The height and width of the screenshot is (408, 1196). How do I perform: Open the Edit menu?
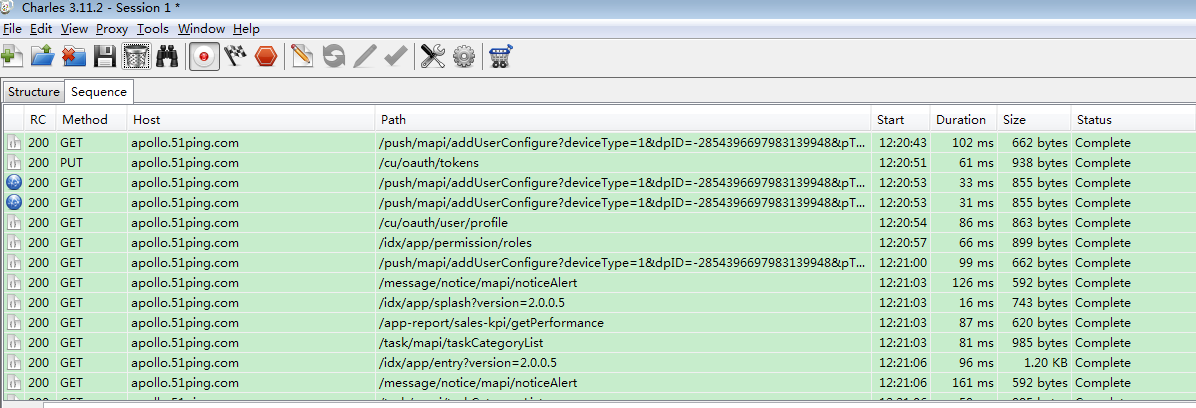click(40, 29)
